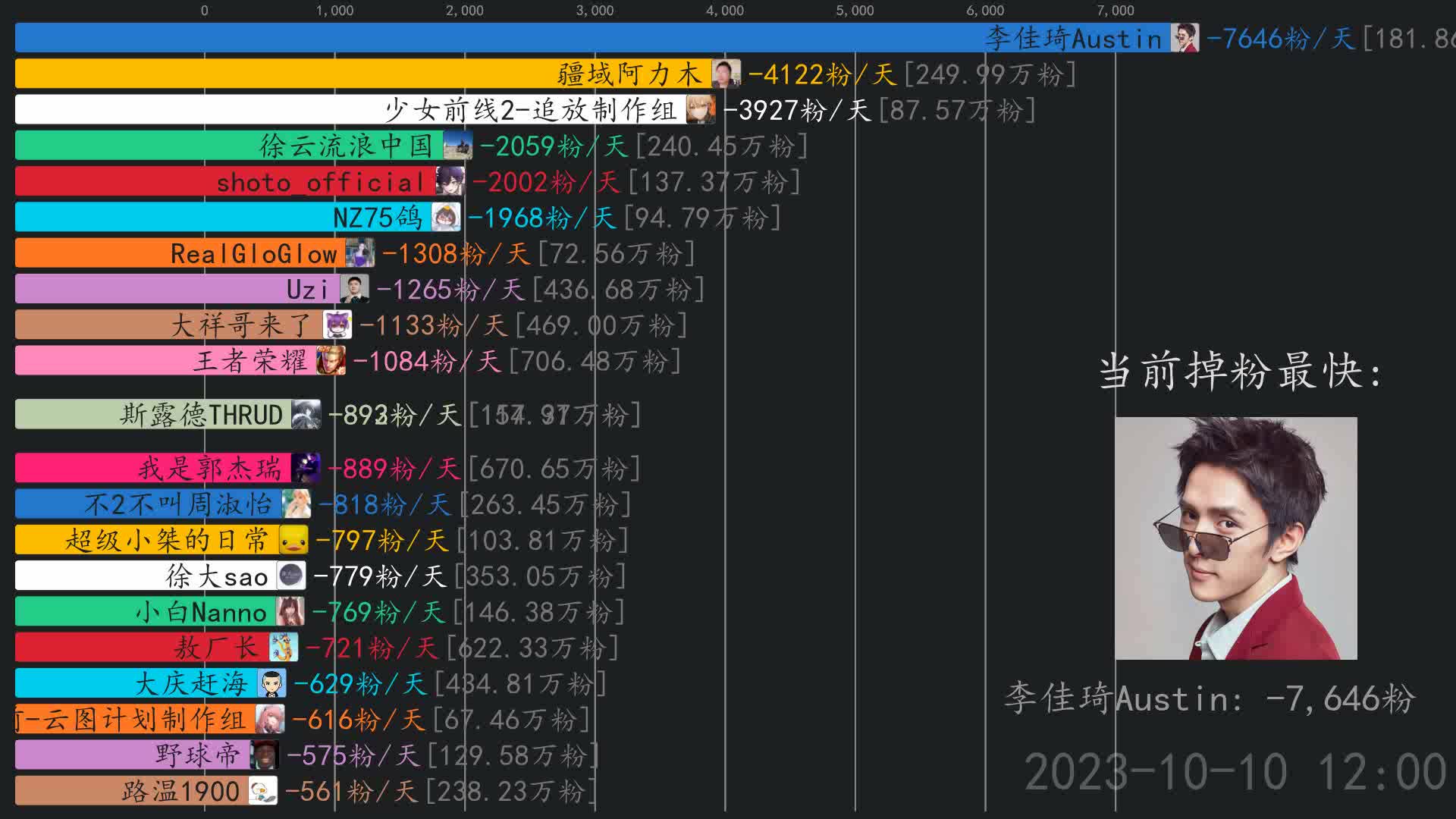Click the 李佳琦Austin avatar on the top bar
The height and width of the screenshot is (819, 1456).
pos(1185,38)
